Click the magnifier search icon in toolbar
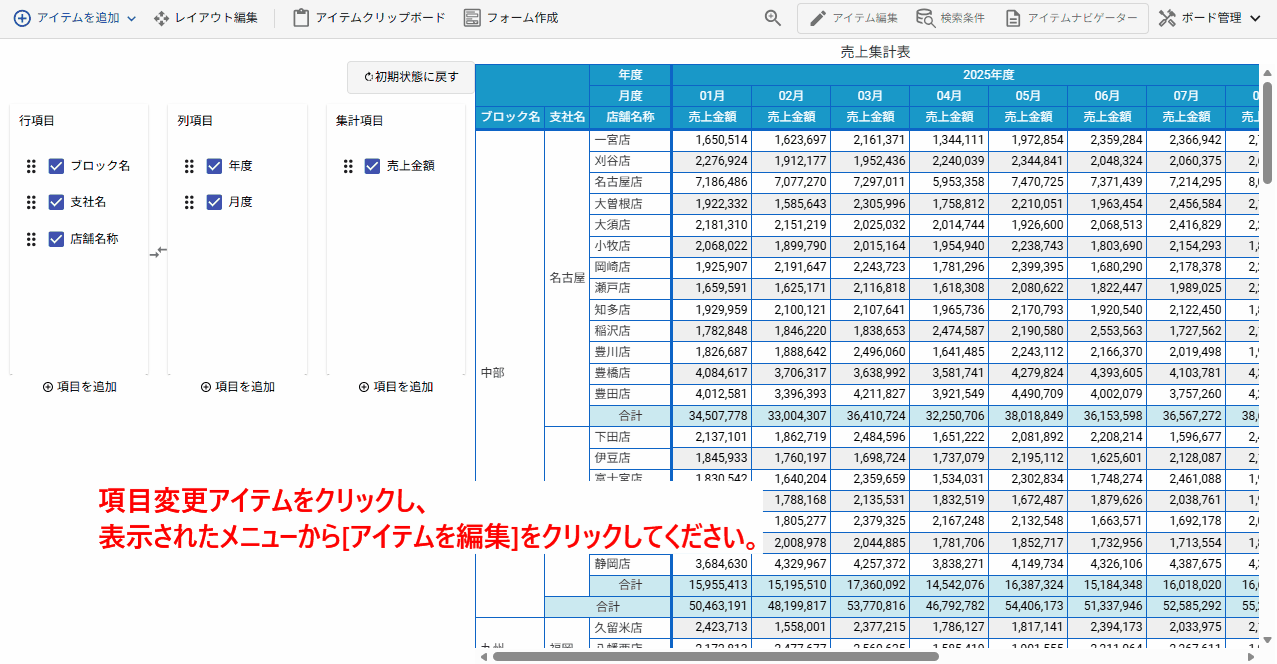The height and width of the screenshot is (664, 1277). click(x=772, y=18)
